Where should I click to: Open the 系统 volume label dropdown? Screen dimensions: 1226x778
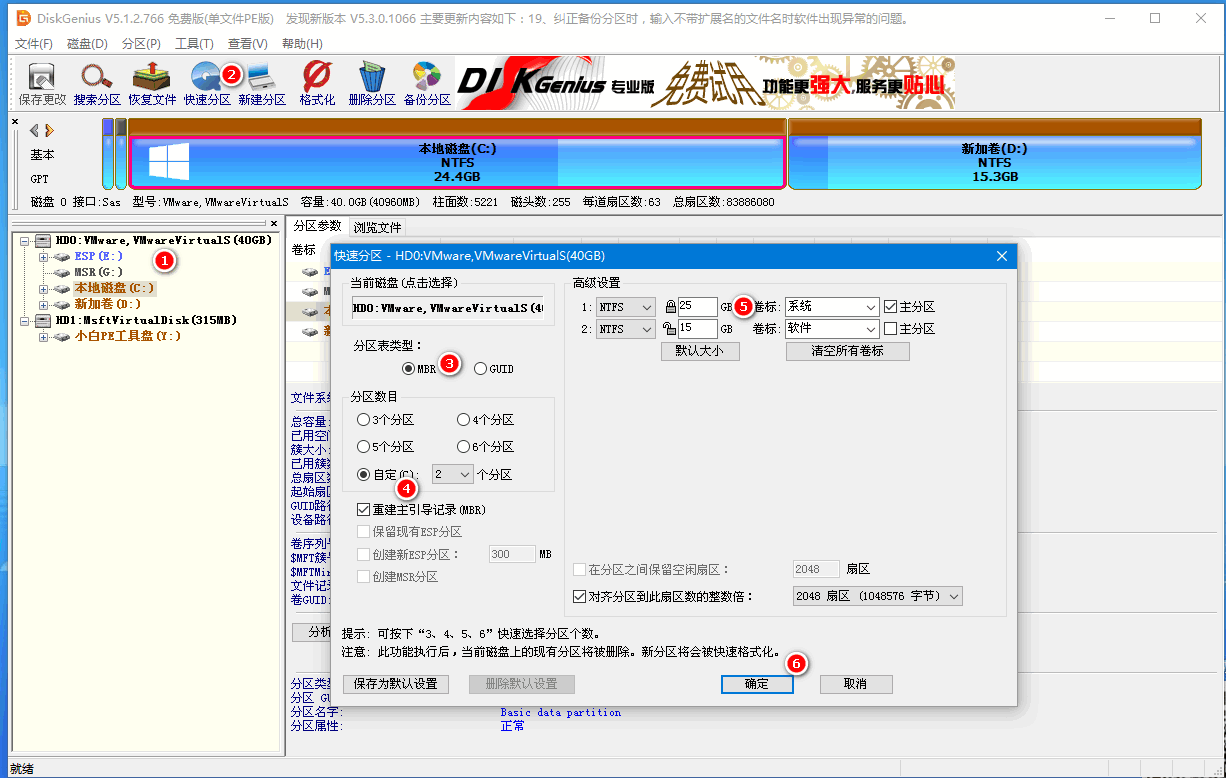[x=831, y=306]
